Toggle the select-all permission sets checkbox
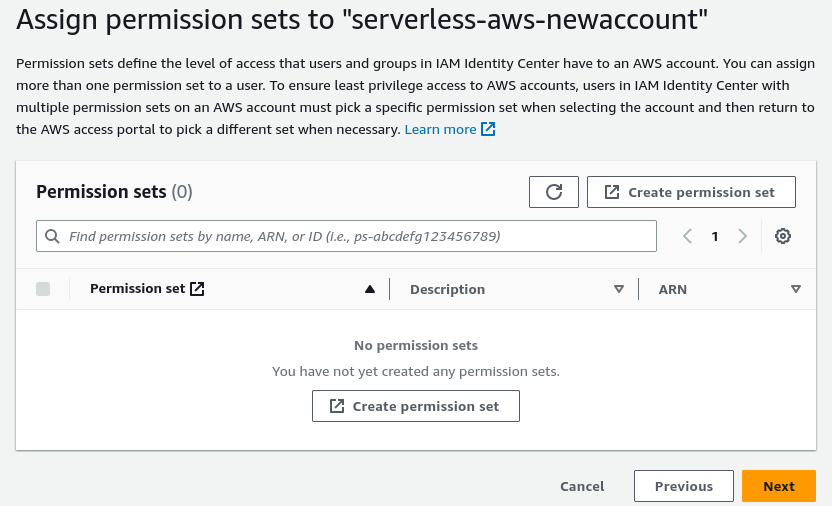The image size is (832, 506). point(43,289)
